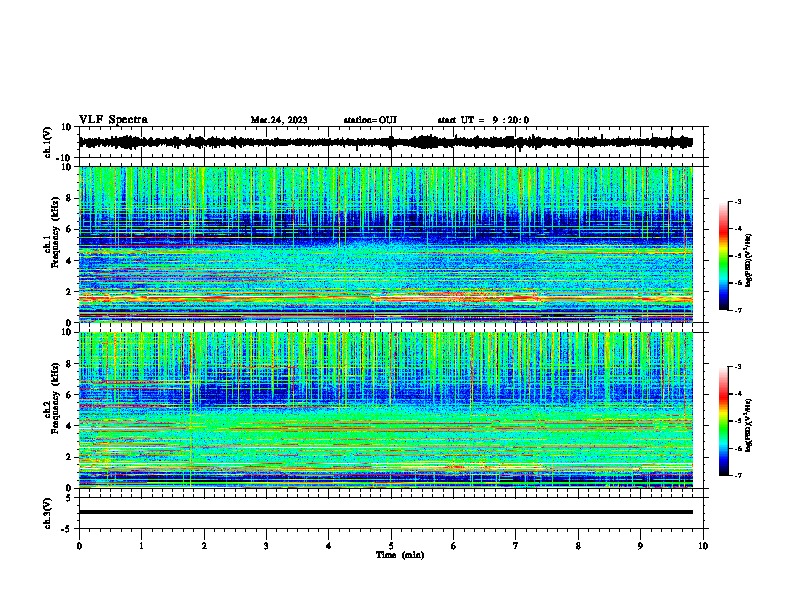Click the ch.3 flat voltage trace
792x612 pixels.
pyautogui.click(x=385, y=512)
